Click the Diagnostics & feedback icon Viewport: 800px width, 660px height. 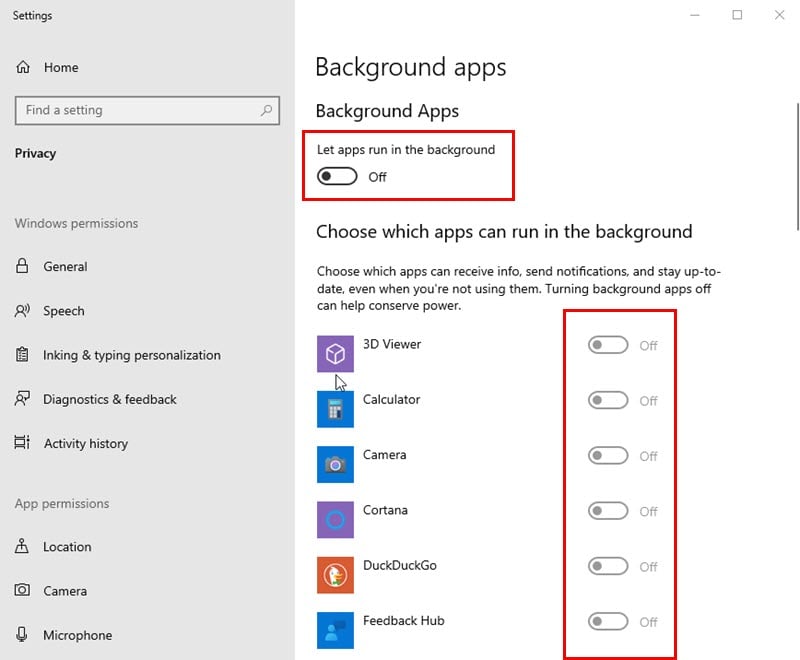pos(24,399)
